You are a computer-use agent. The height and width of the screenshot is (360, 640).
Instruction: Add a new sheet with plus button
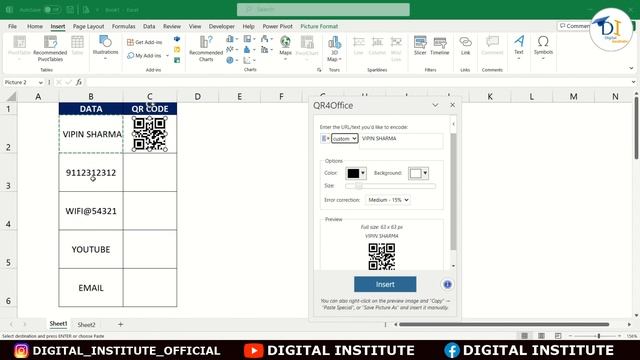[120, 324]
